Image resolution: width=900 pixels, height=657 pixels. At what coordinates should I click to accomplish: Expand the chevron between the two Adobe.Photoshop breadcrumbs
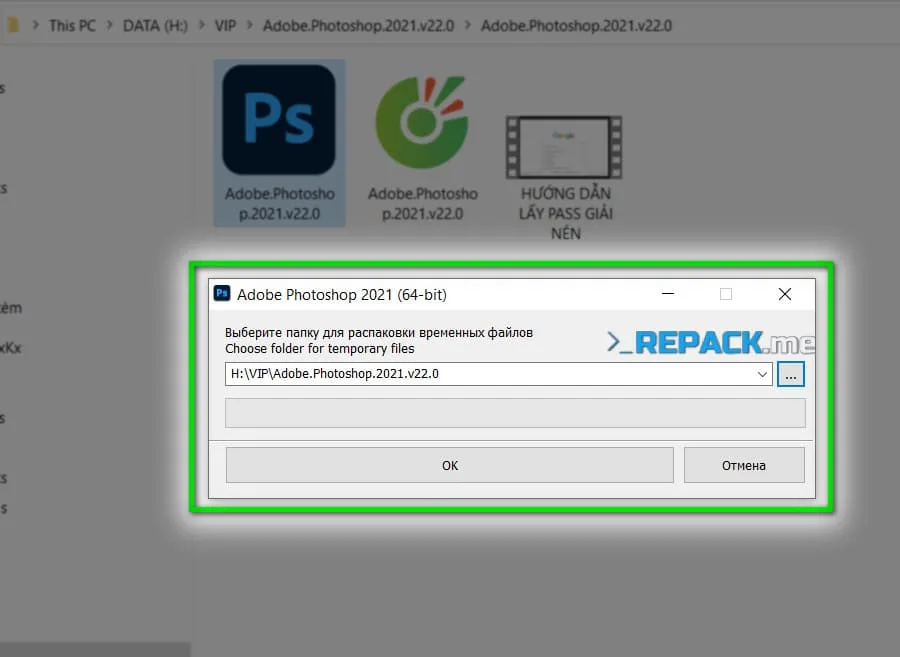coord(468,25)
